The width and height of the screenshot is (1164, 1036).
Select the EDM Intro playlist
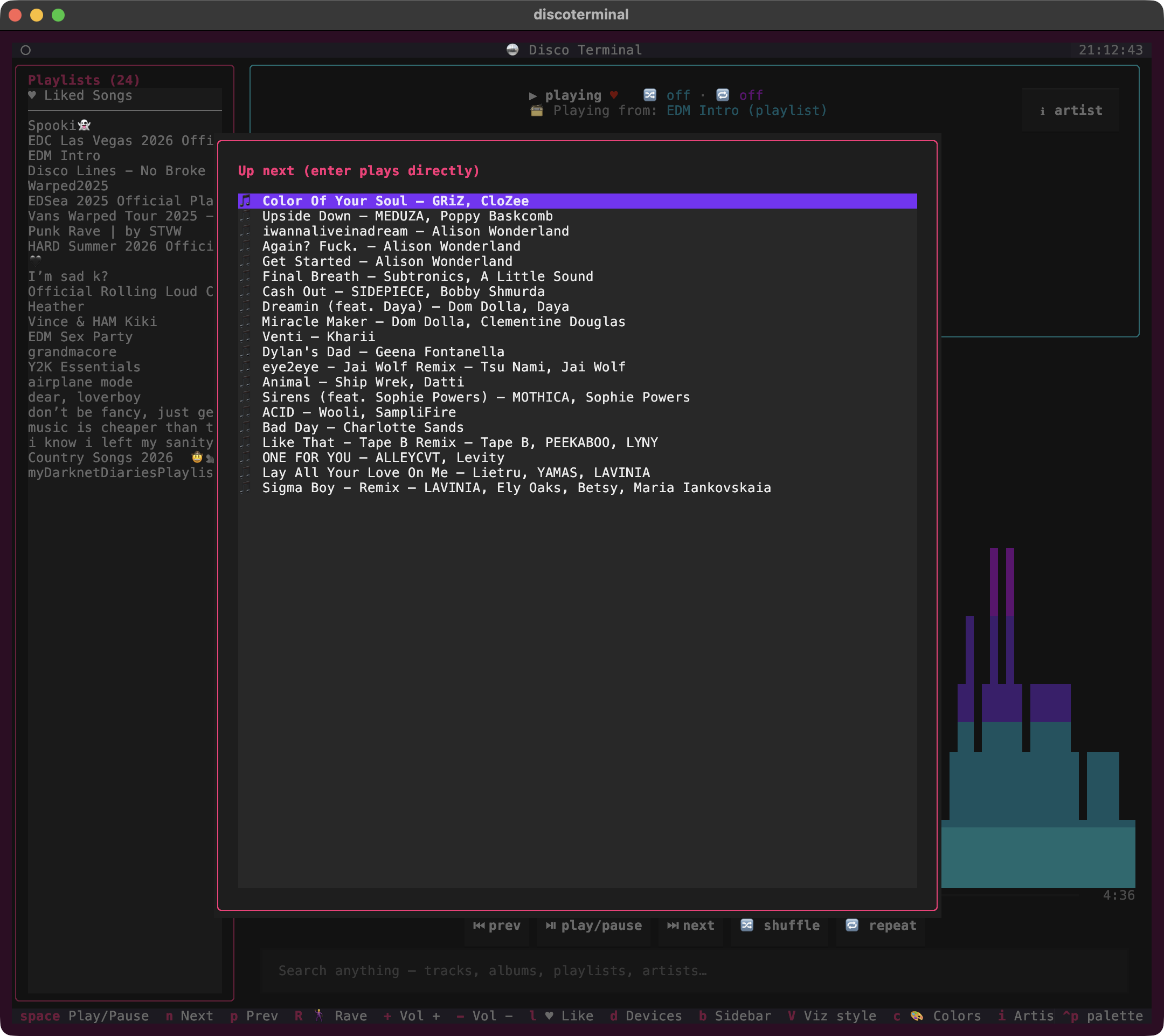click(124, 155)
